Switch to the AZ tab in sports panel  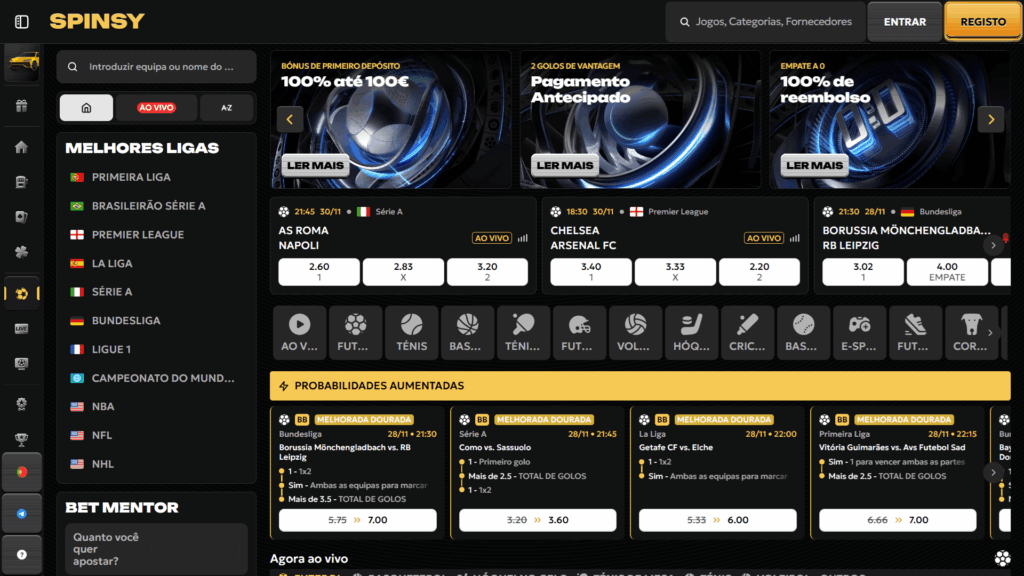227,108
